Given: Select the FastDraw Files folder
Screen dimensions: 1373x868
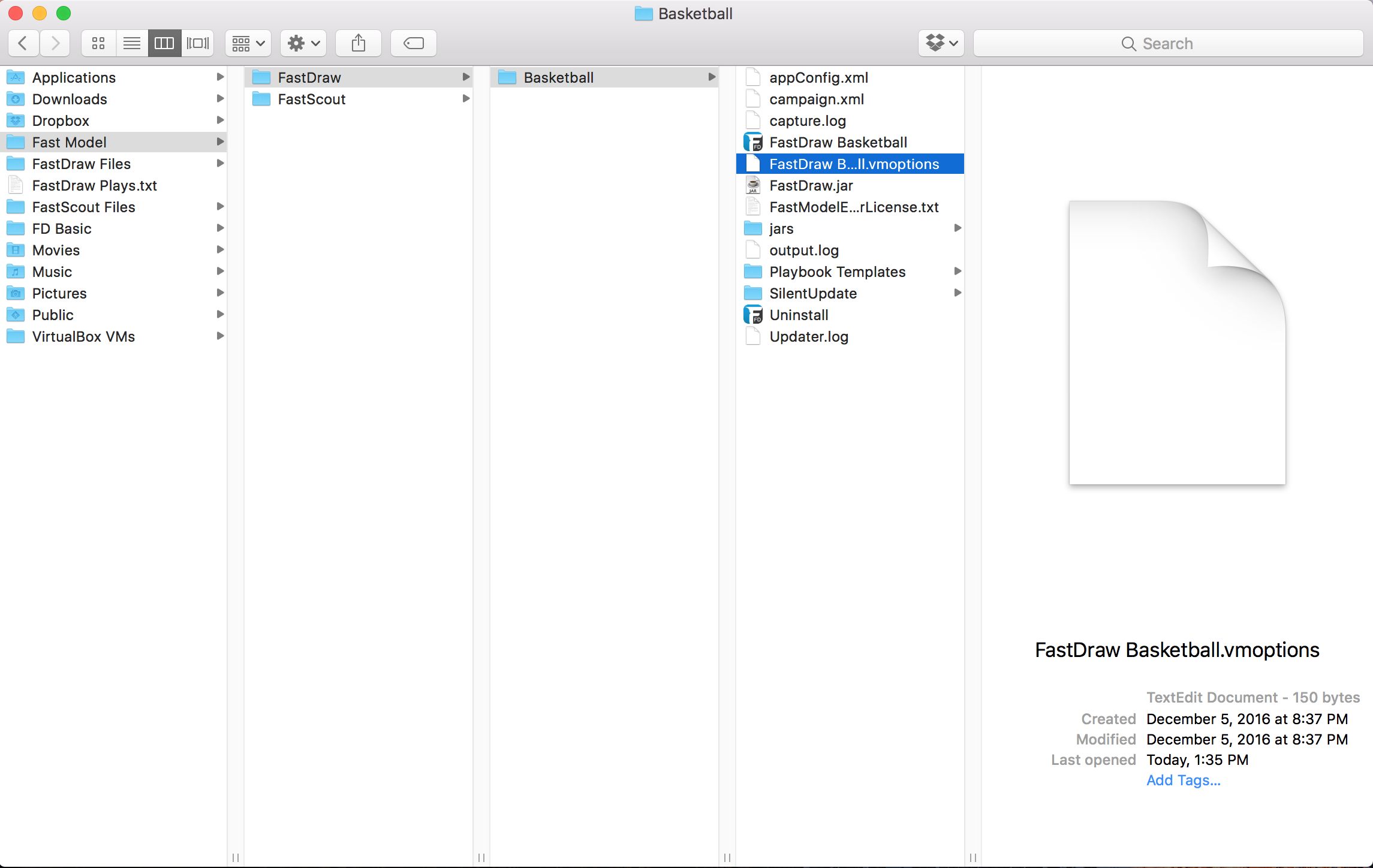Looking at the screenshot, I should (x=114, y=164).
